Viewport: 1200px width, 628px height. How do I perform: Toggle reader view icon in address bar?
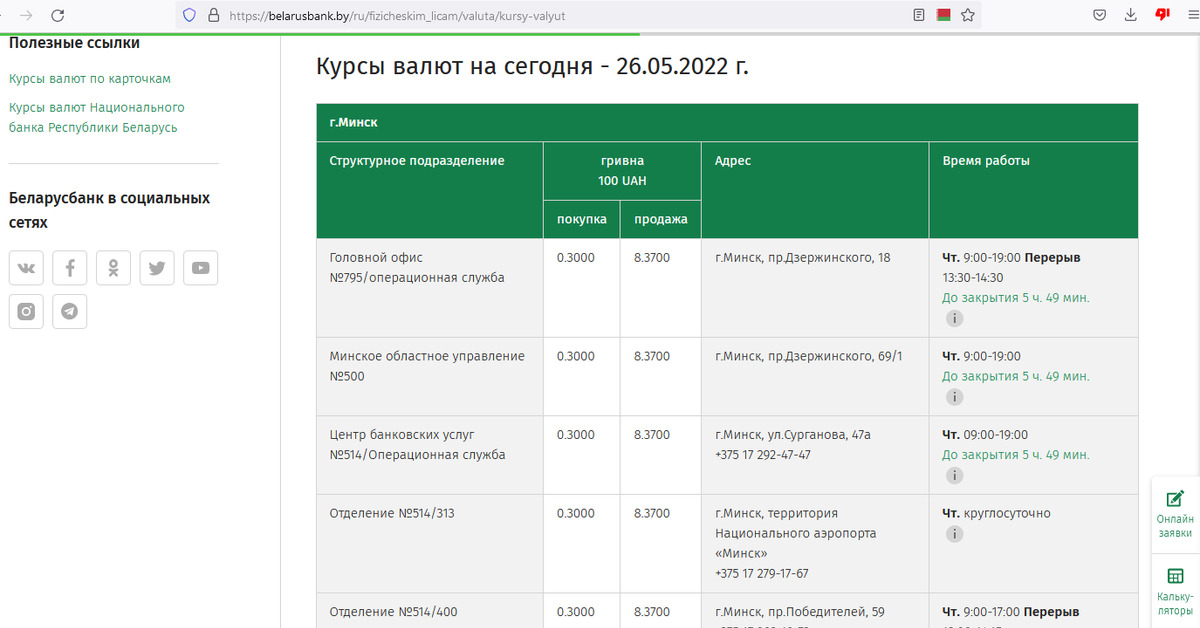tap(919, 15)
